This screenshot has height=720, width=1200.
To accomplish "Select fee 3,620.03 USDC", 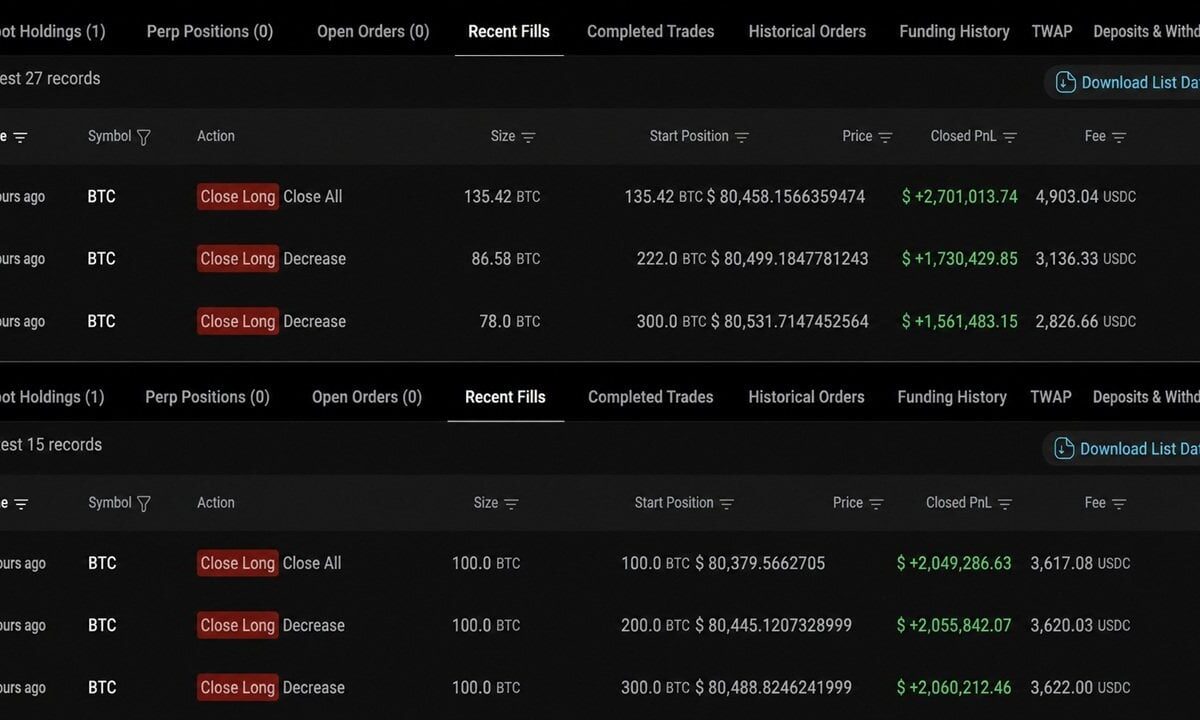I will tap(1081, 626).
